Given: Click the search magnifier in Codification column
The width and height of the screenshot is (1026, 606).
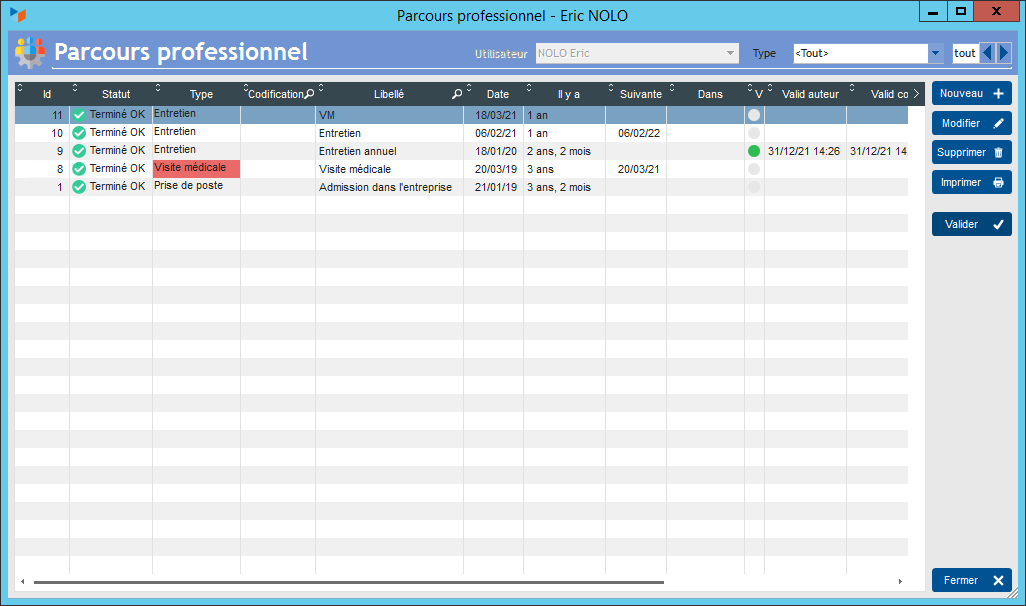Looking at the screenshot, I should pos(309,95).
